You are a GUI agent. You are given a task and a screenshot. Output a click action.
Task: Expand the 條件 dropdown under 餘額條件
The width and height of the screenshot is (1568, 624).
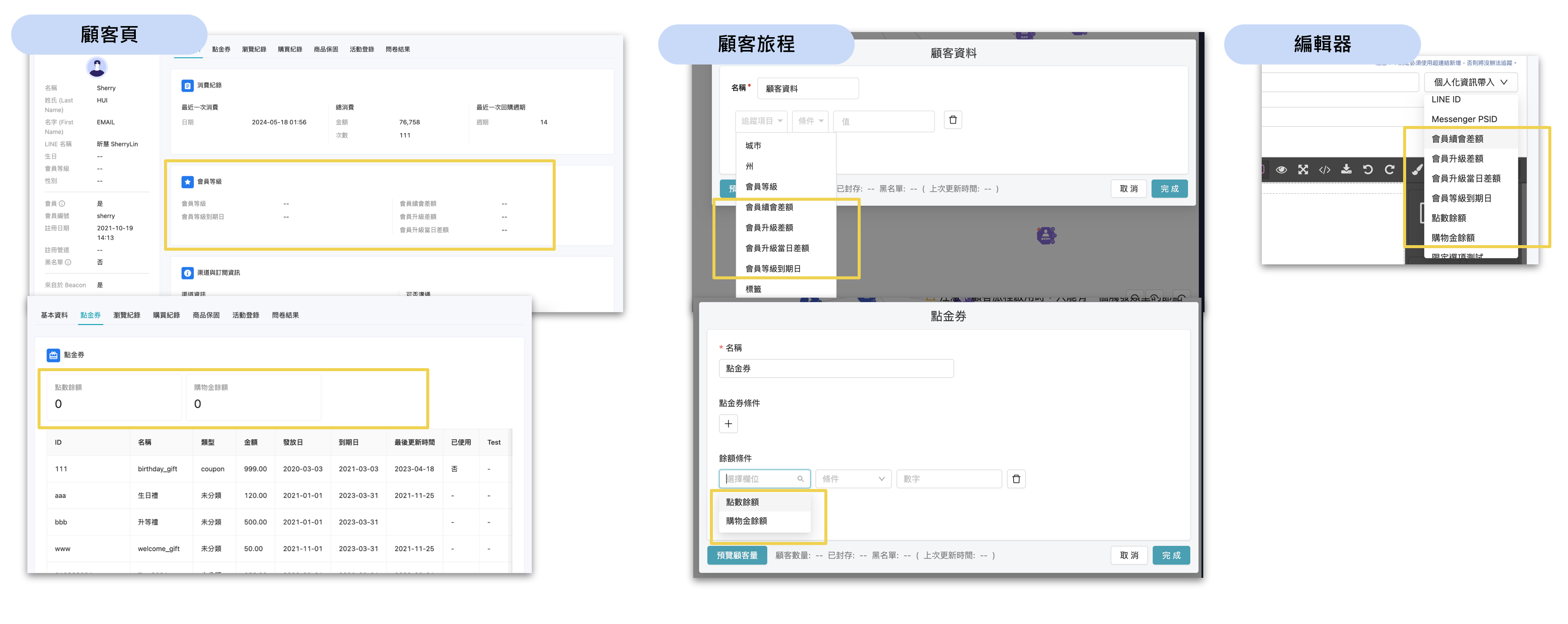(853, 479)
